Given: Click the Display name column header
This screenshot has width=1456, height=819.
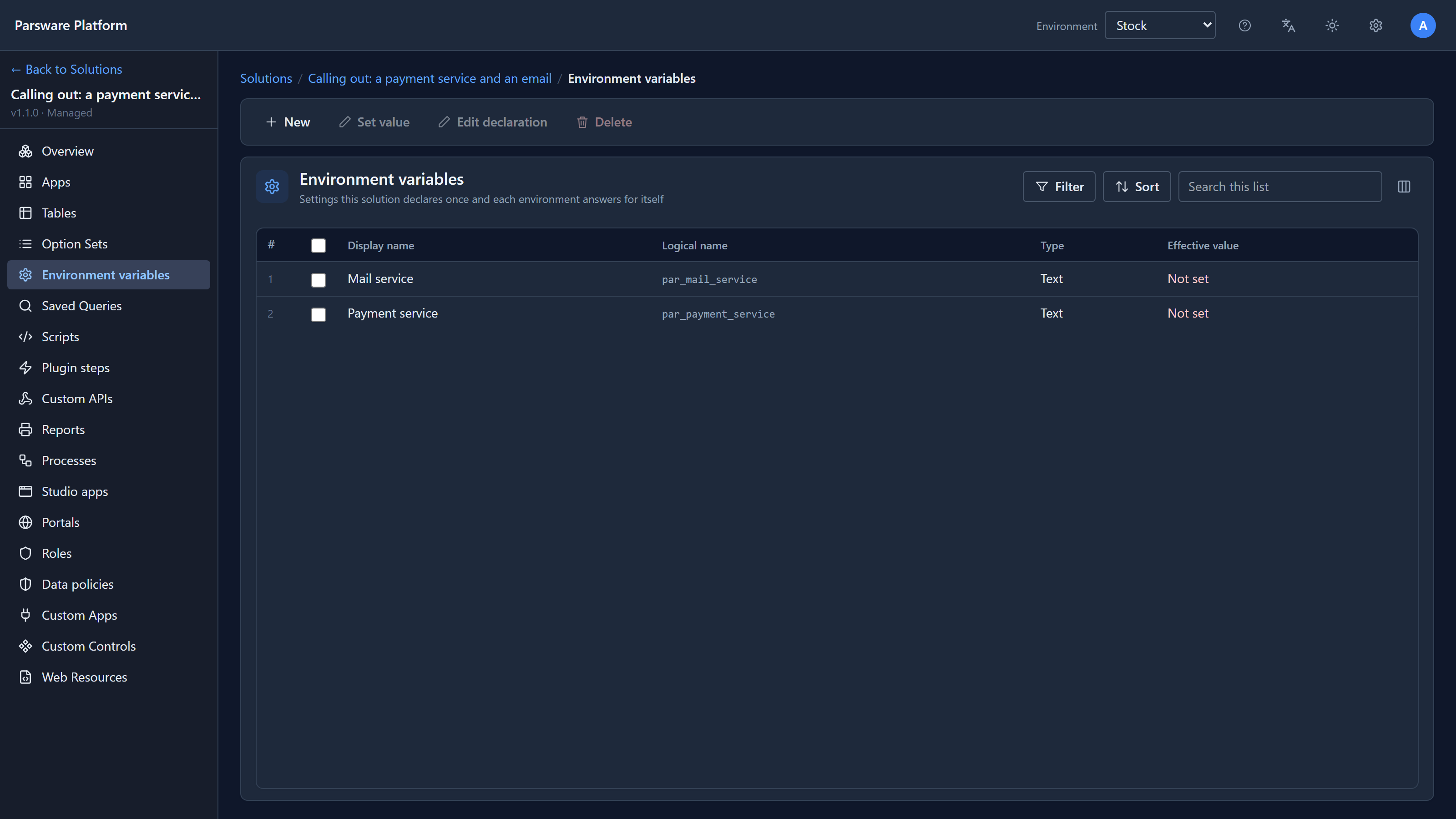Looking at the screenshot, I should (x=381, y=245).
